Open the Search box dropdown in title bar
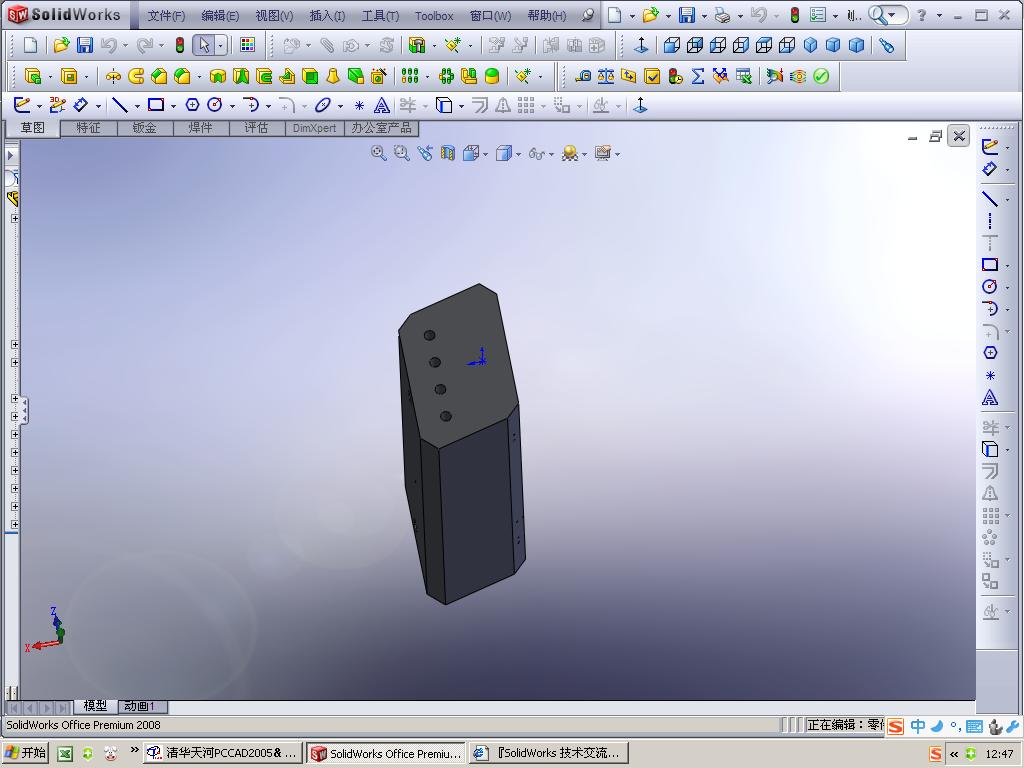 pyautogui.click(x=891, y=15)
